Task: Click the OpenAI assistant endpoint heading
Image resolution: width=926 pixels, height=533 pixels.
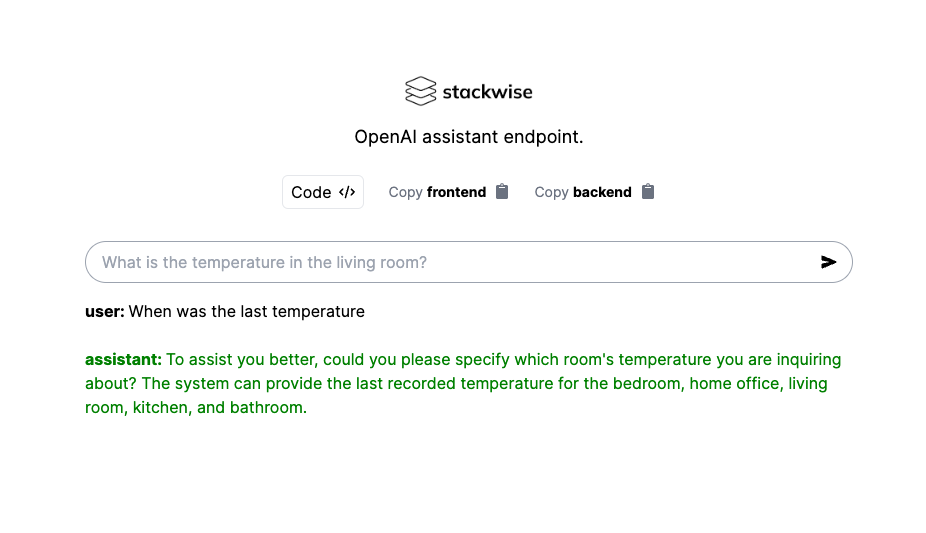Action: 469,137
